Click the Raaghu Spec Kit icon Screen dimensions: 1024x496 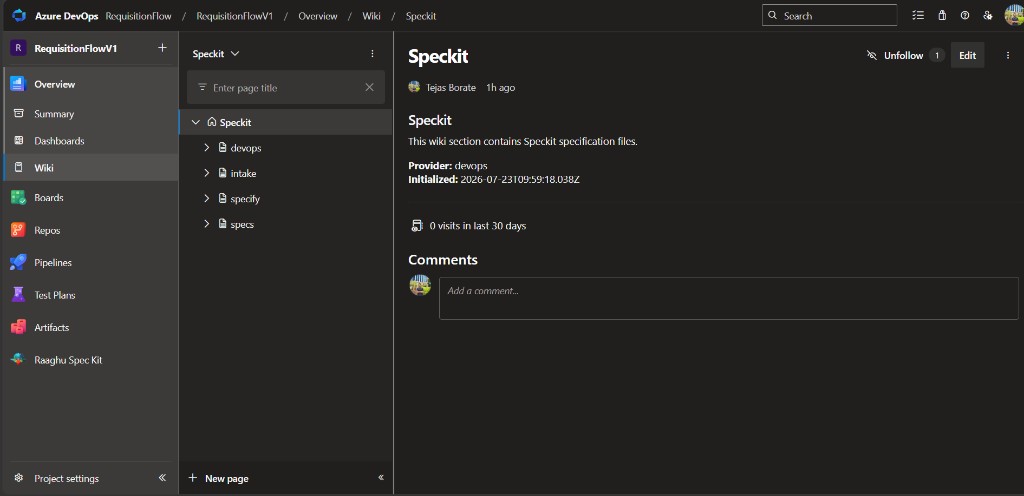click(18, 360)
